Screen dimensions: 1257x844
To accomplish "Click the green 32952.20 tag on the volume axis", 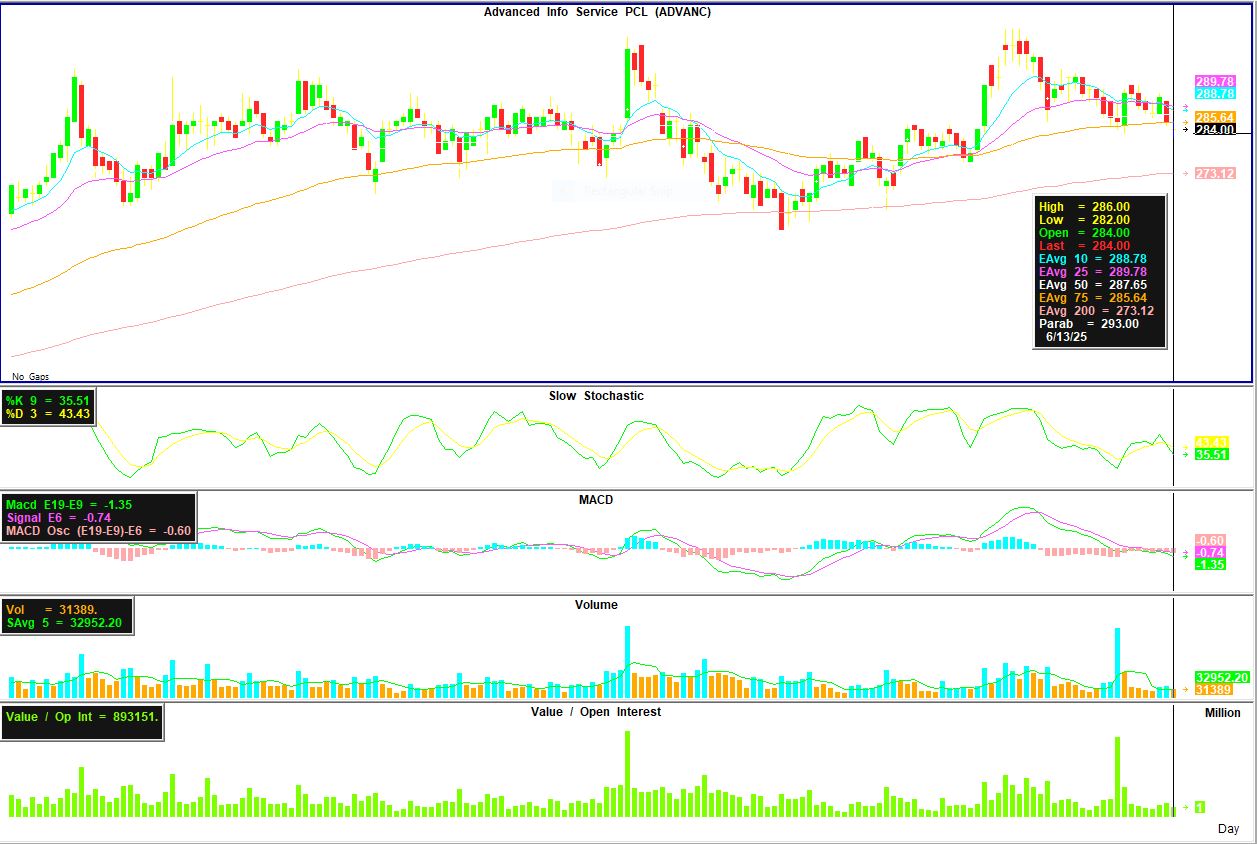I will (x=1222, y=677).
